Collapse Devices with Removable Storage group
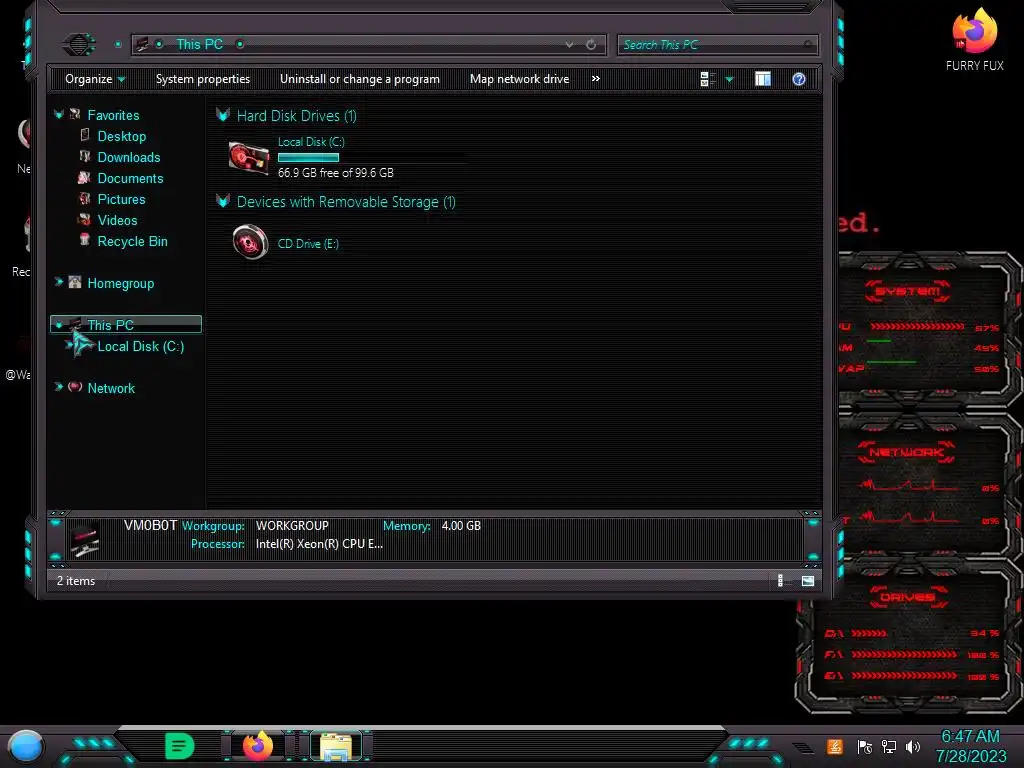This screenshot has width=1024, height=768. pyautogui.click(x=223, y=201)
